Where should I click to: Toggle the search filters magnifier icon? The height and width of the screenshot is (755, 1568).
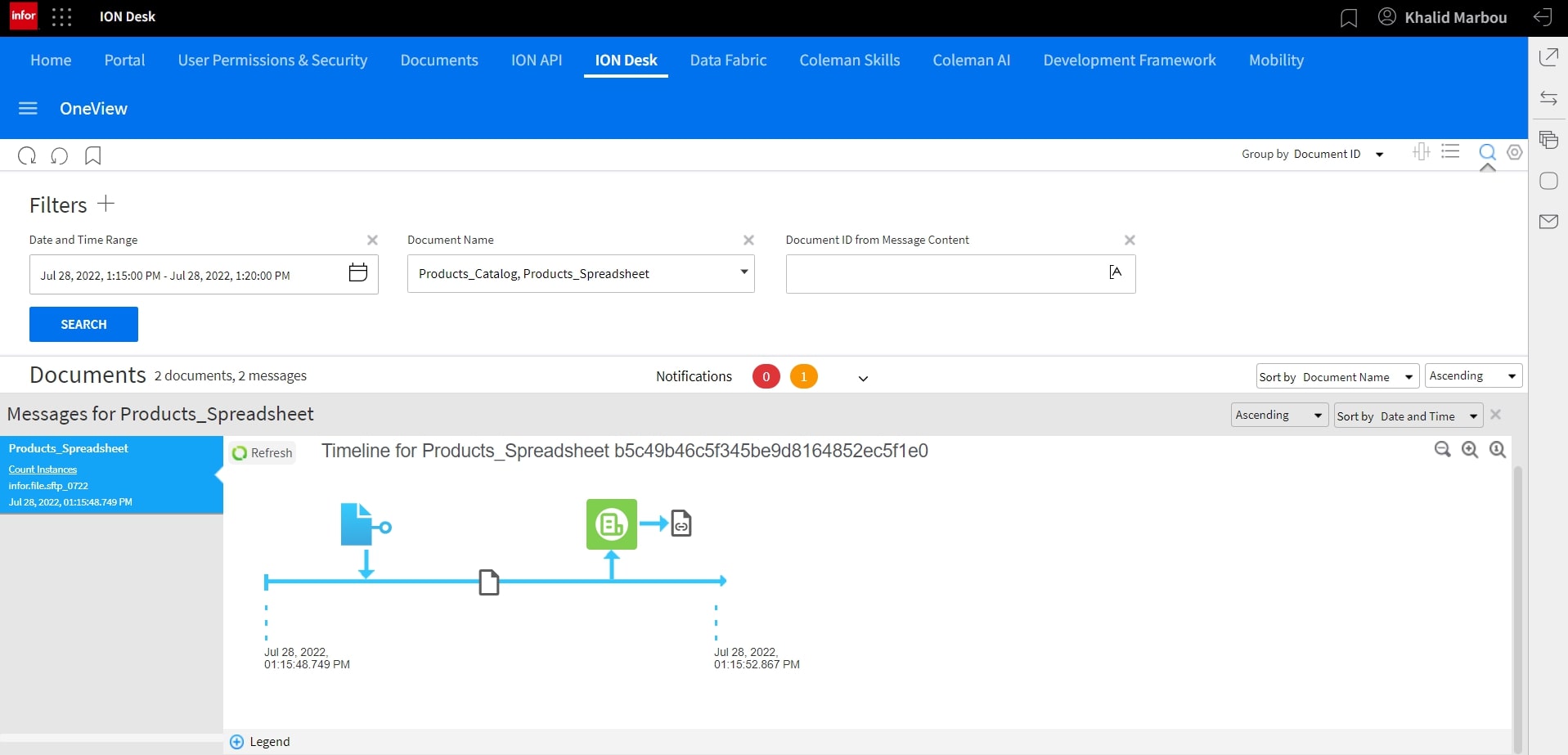[1487, 152]
